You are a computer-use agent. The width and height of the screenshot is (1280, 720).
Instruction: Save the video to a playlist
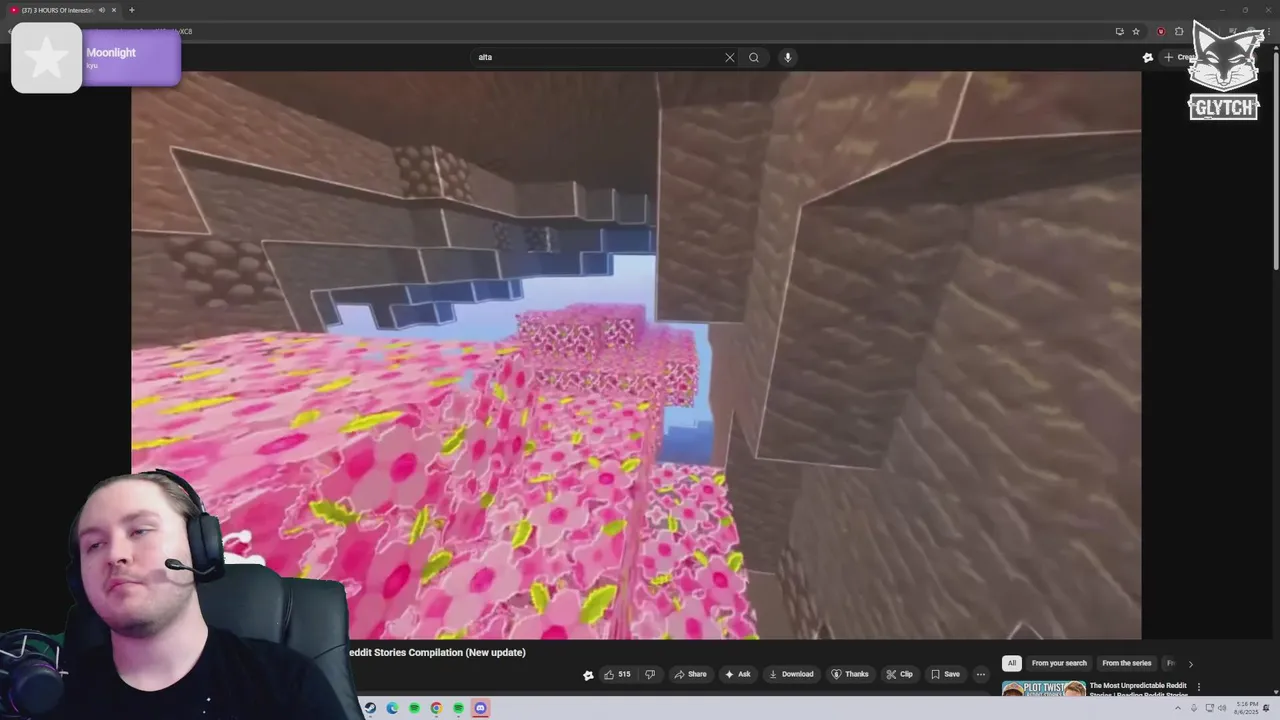(x=945, y=674)
